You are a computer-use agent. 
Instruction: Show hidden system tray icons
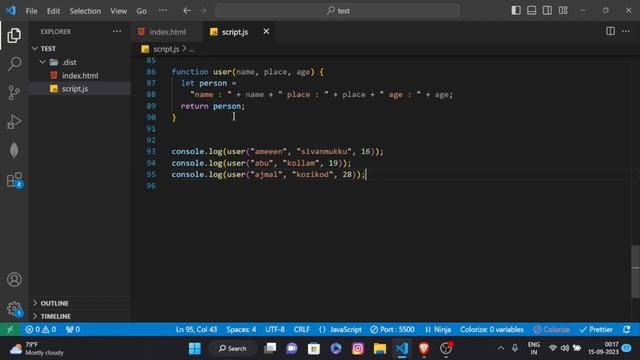click(x=500, y=348)
